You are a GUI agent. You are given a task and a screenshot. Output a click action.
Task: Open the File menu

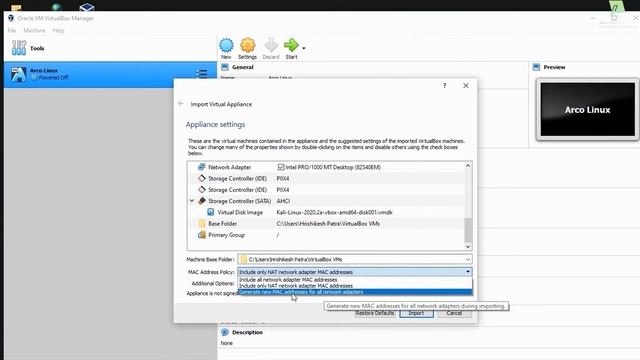12,31
